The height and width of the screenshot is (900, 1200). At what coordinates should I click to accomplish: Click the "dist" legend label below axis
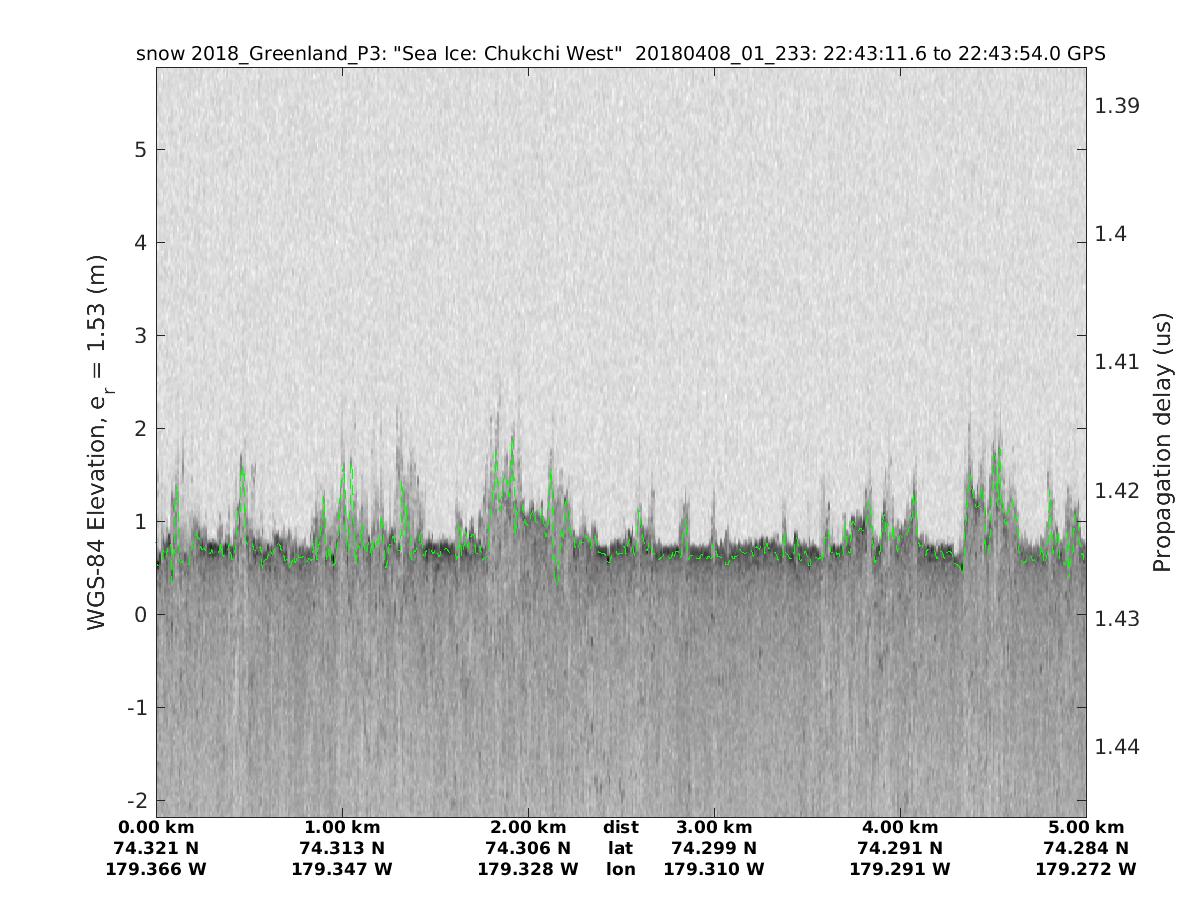pyautogui.click(x=620, y=828)
